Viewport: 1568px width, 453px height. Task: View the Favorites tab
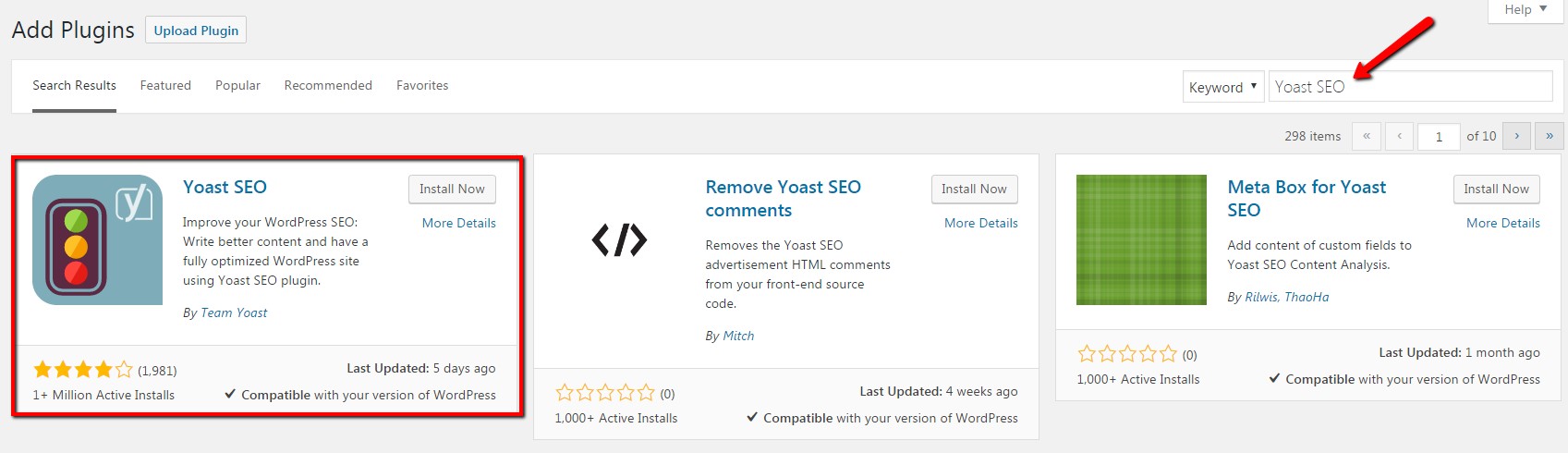422,85
